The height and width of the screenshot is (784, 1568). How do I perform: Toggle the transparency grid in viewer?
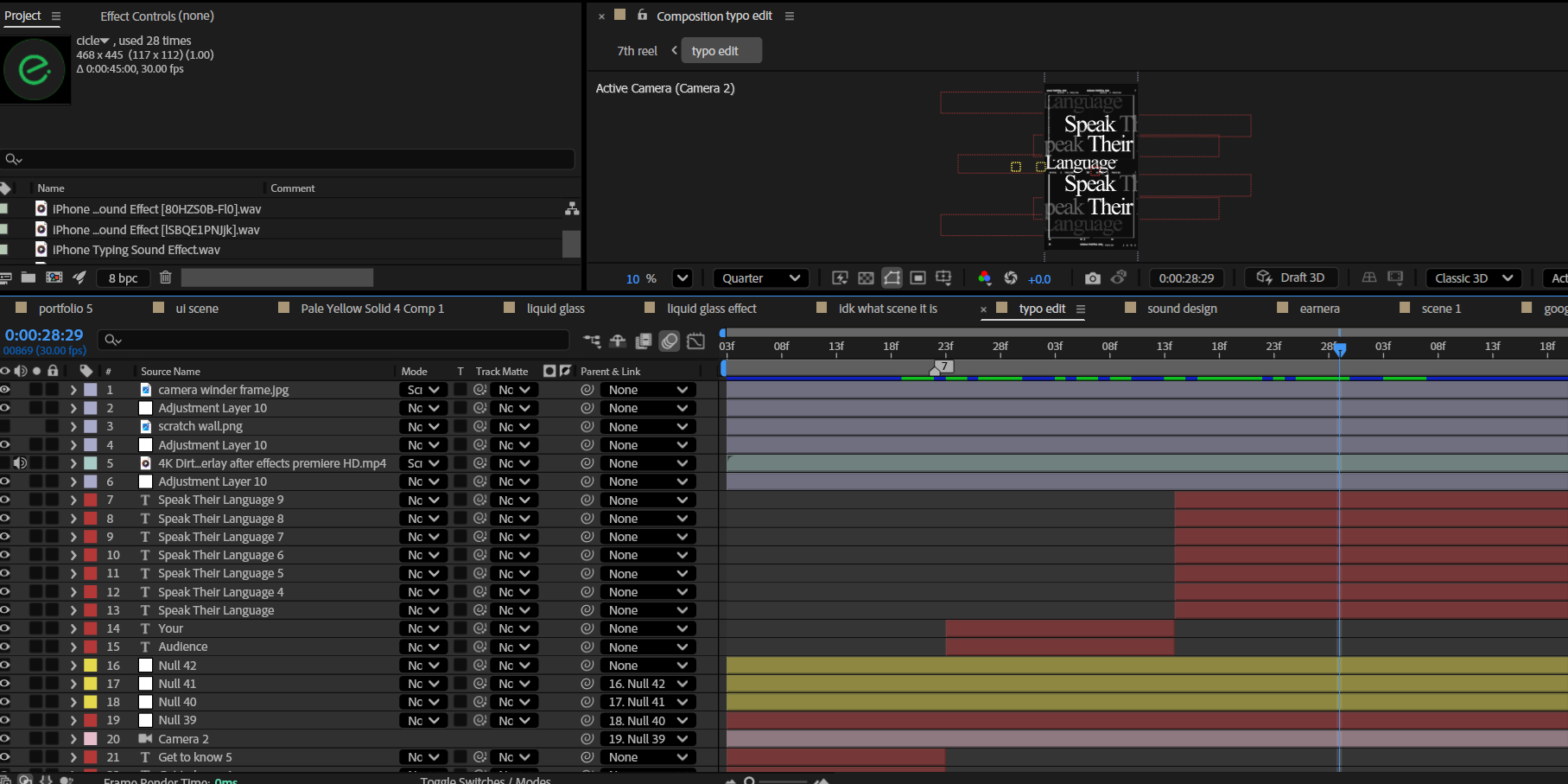[866, 278]
